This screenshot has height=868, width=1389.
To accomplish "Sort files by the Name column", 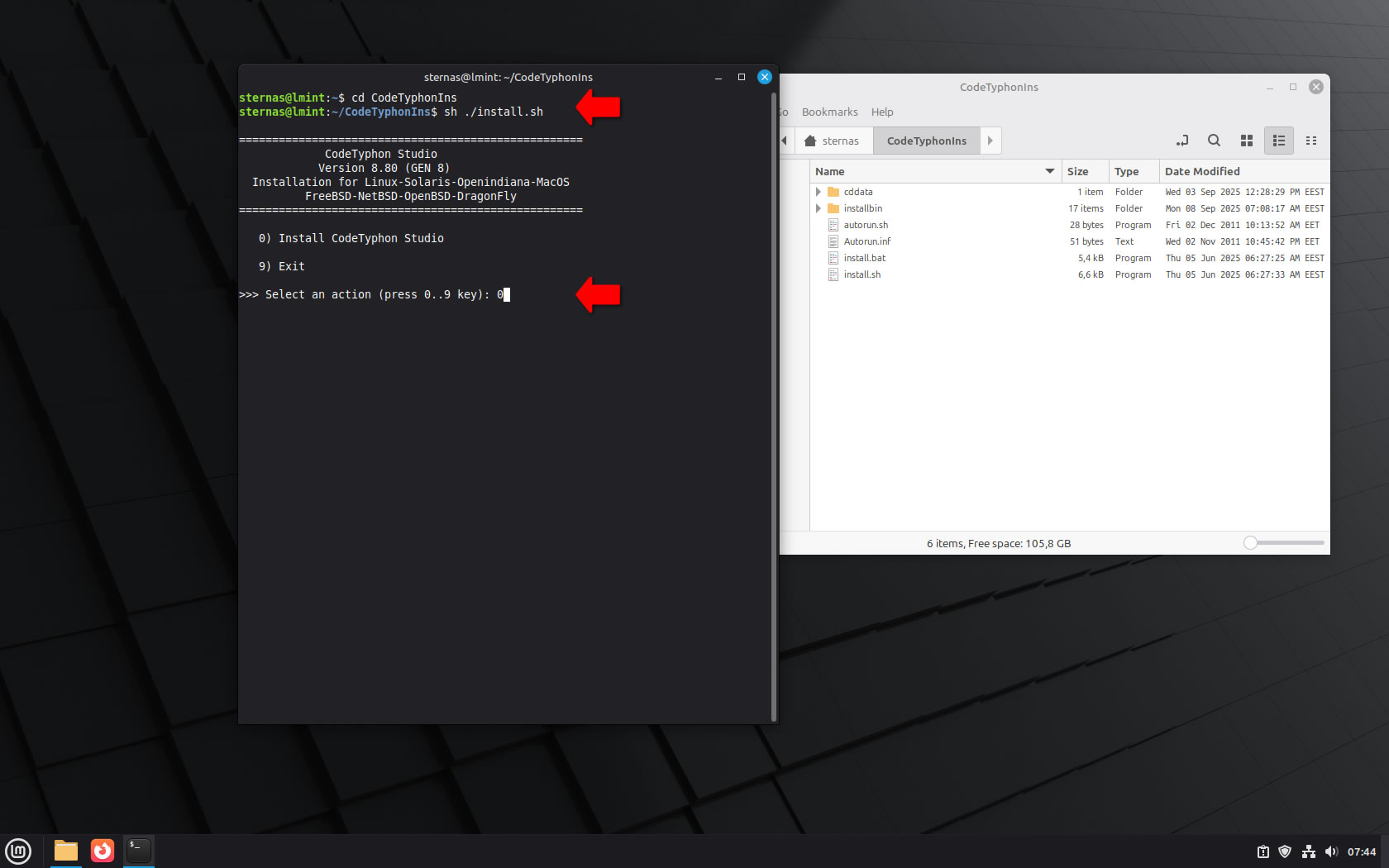I will tap(935, 171).
